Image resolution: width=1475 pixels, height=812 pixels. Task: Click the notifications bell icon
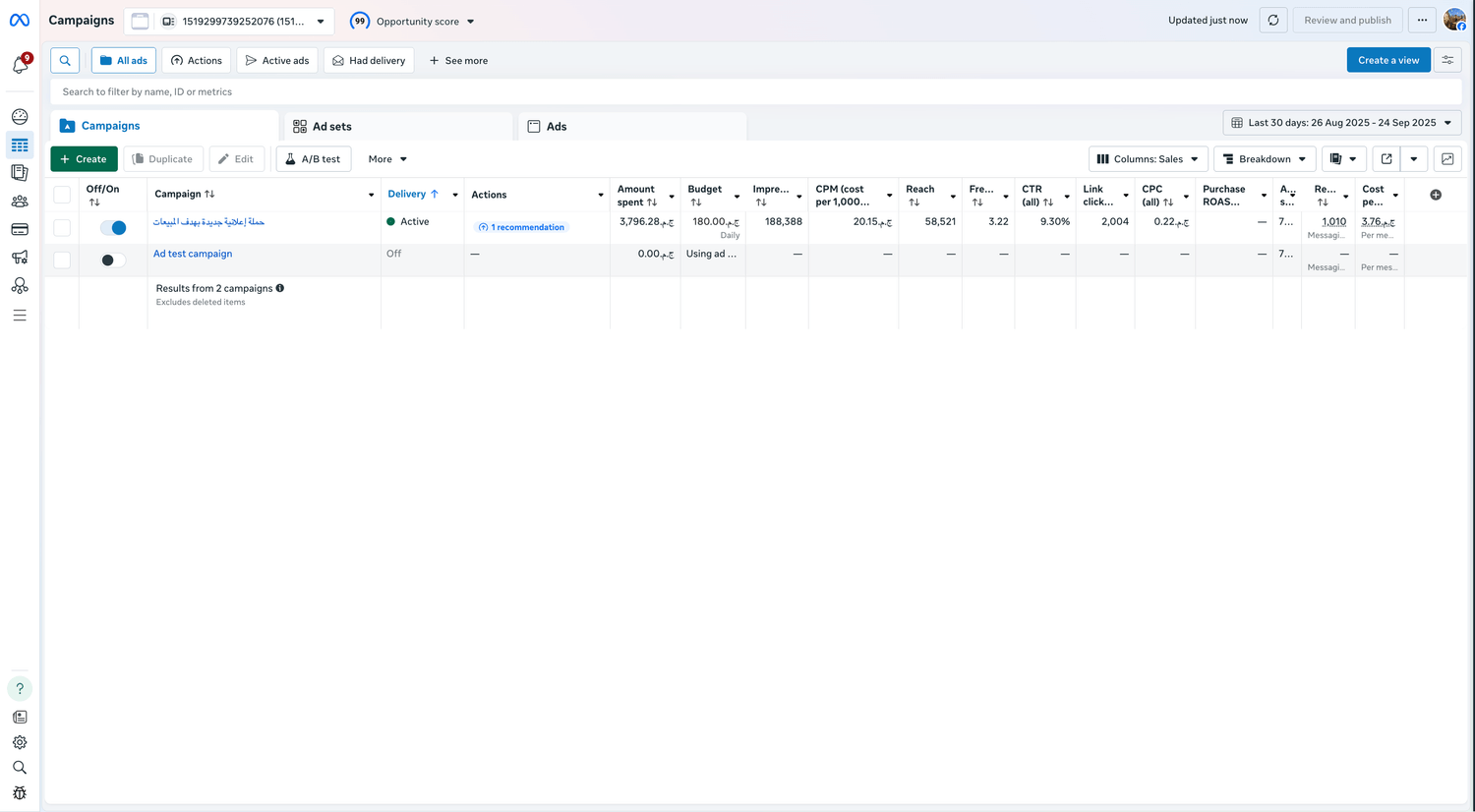click(x=20, y=65)
